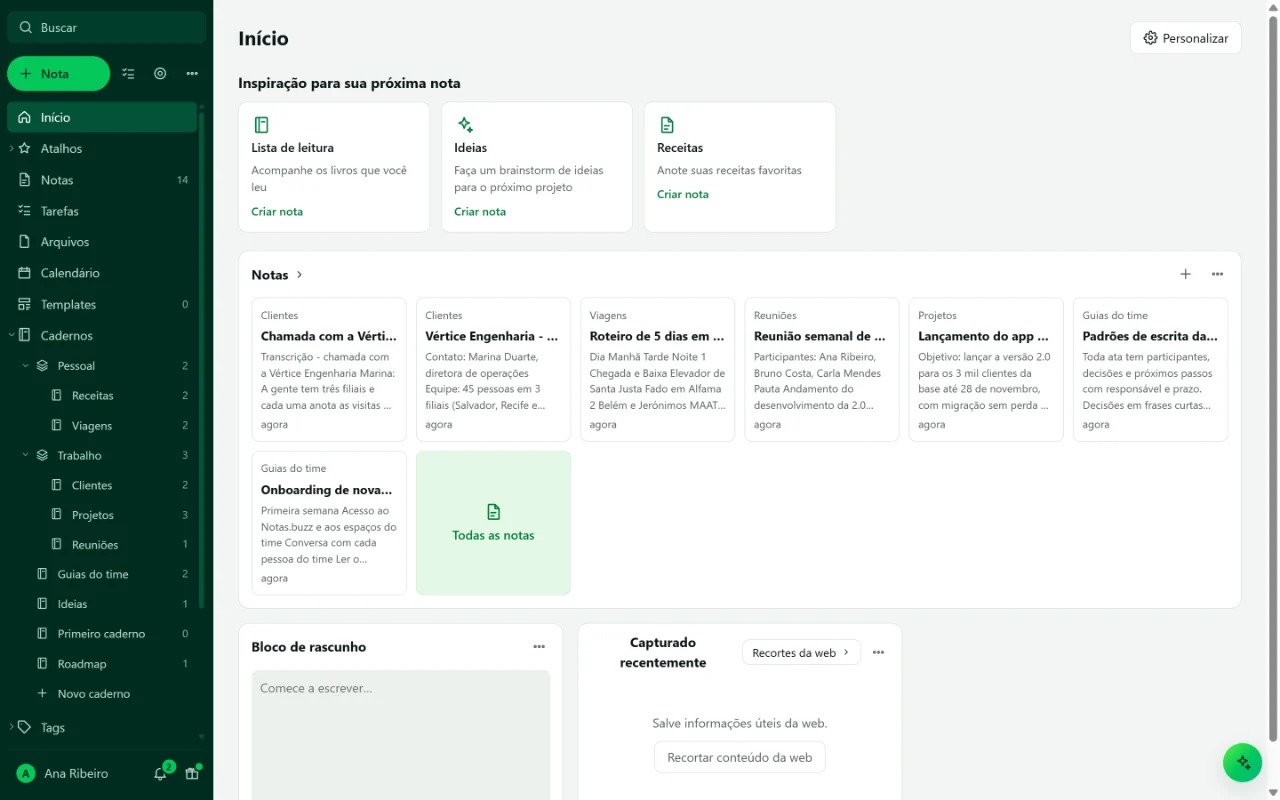Viewport: 1280px width, 800px height.
Task: Open Arquivos in the sidebar
Action: pos(102,242)
